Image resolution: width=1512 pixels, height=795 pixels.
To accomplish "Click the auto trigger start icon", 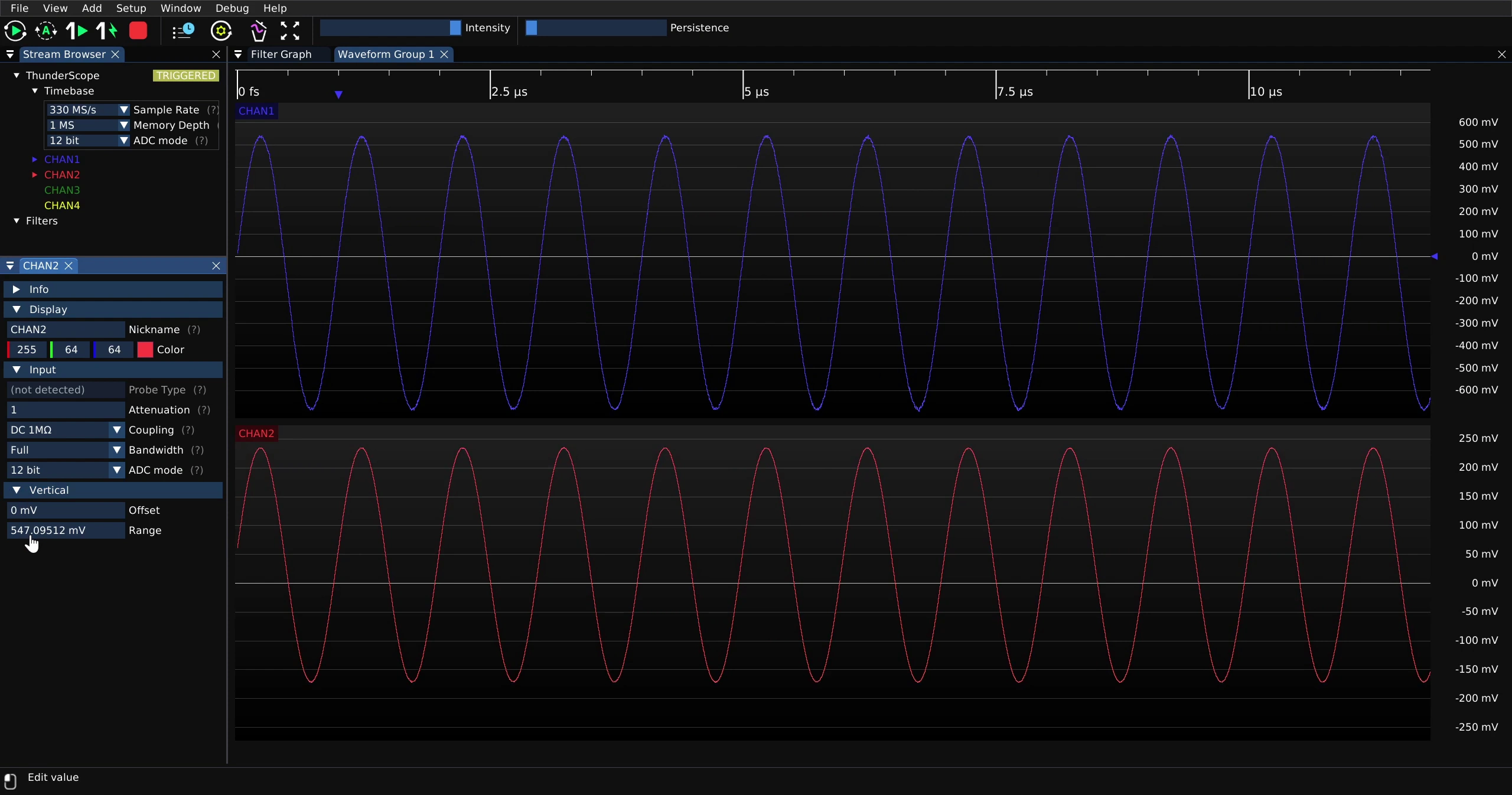I will [x=46, y=31].
